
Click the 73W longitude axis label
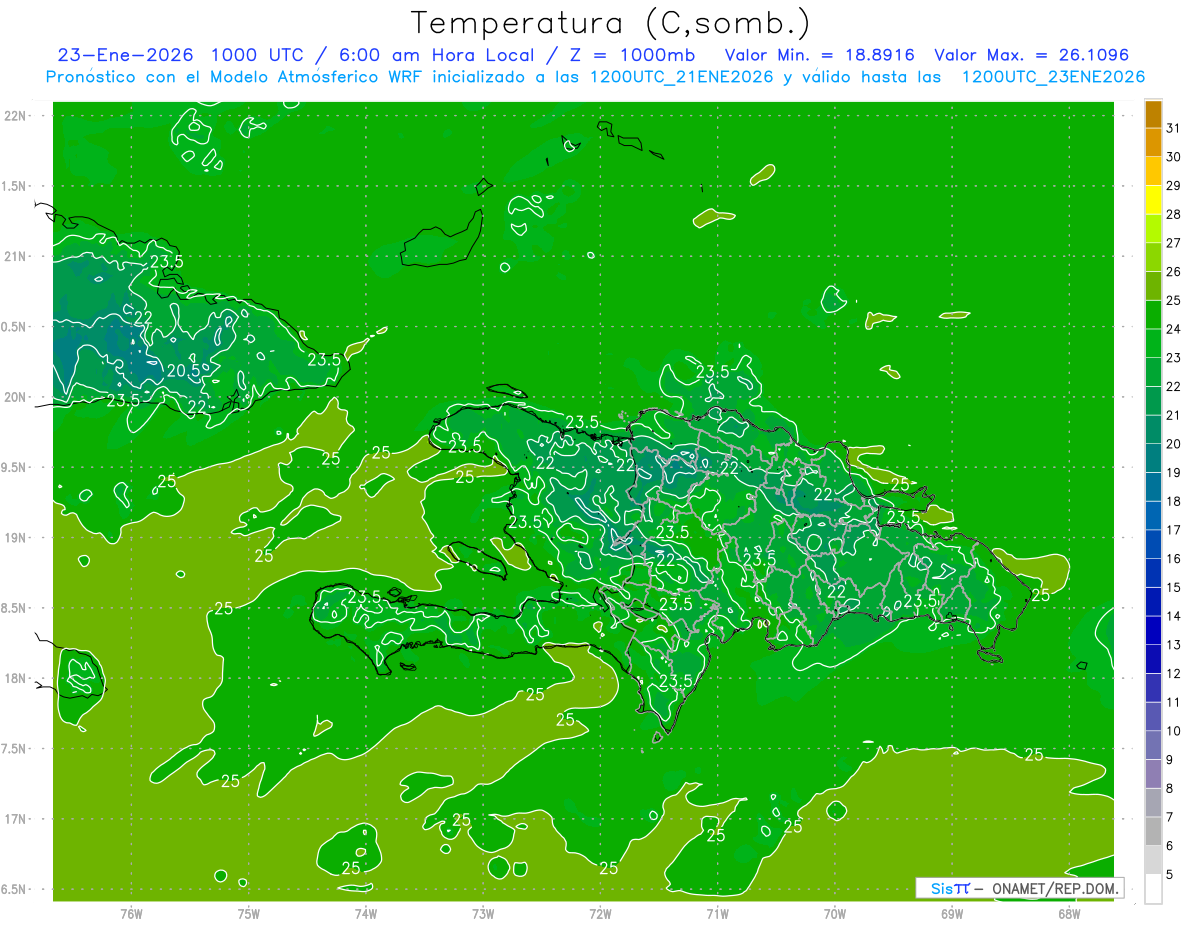coord(483,913)
